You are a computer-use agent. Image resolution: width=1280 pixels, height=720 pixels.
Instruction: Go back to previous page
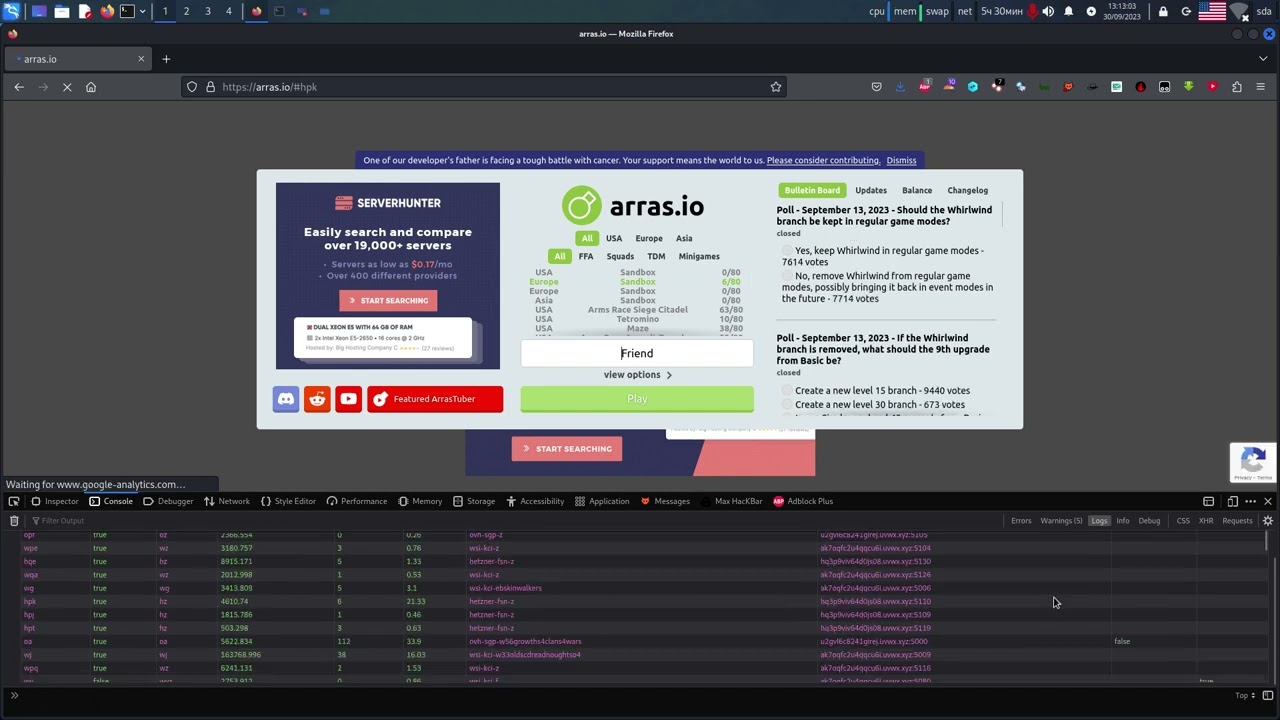[19, 87]
